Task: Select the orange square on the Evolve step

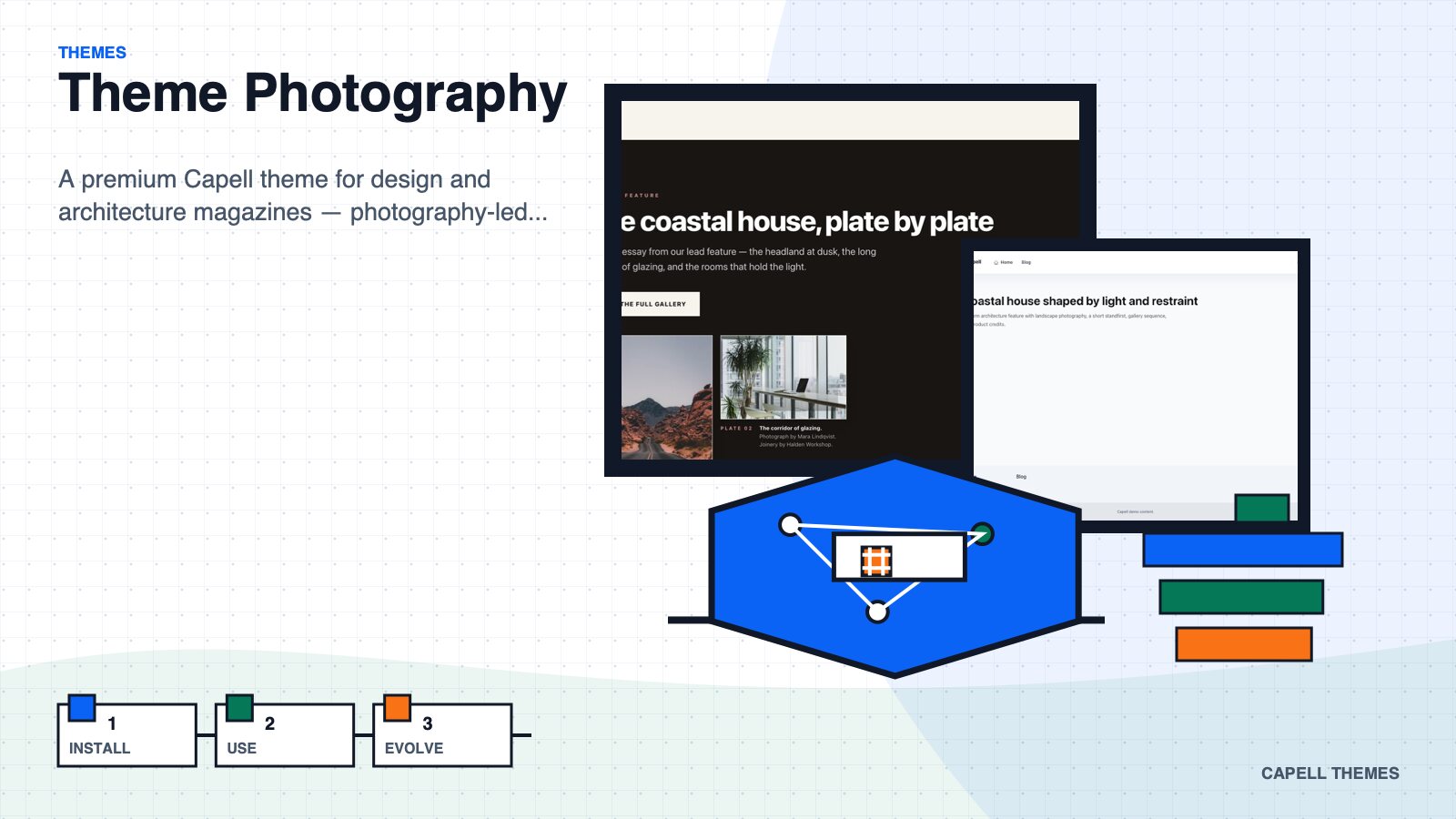Action: tap(398, 708)
